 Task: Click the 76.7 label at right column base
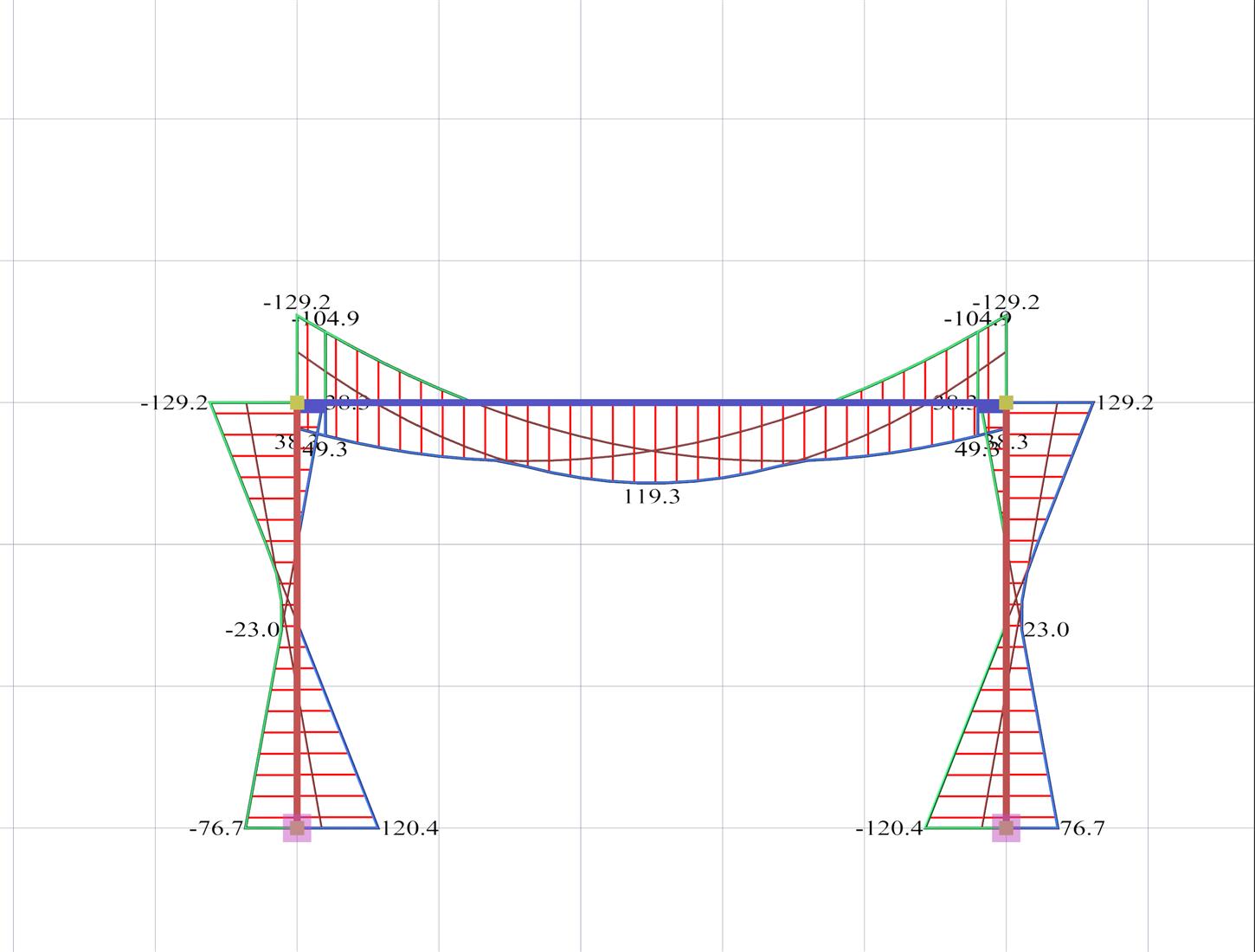click(x=1083, y=828)
